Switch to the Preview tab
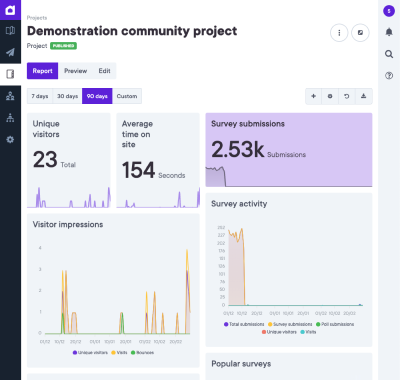The height and width of the screenshot is (380, 400). pos(76,71)
